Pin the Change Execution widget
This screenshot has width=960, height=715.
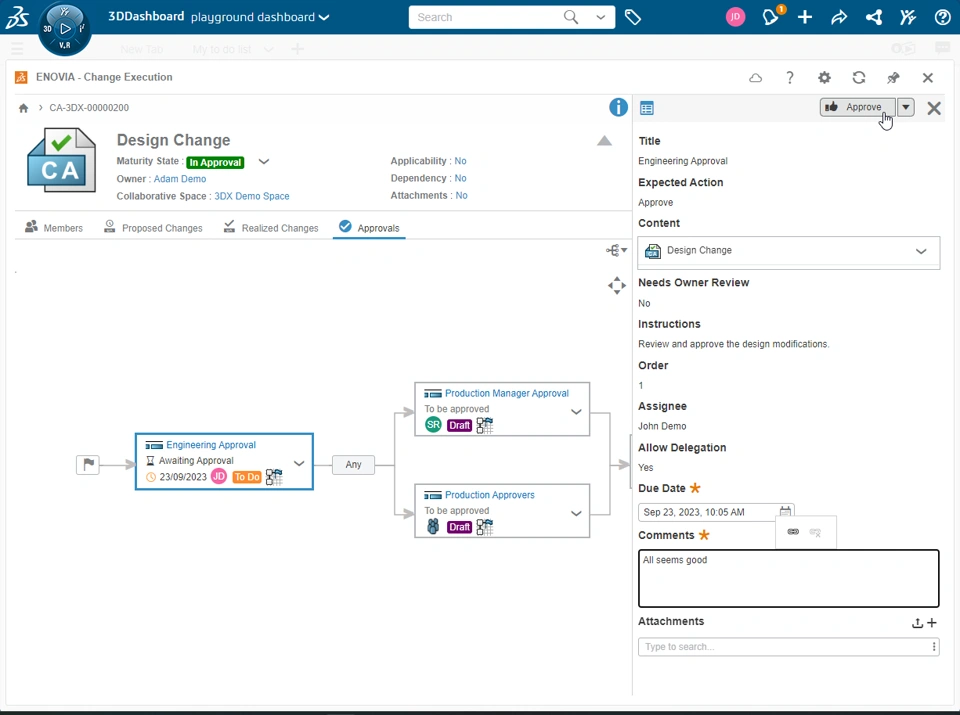pyautogui.click(x=893, y=78)
